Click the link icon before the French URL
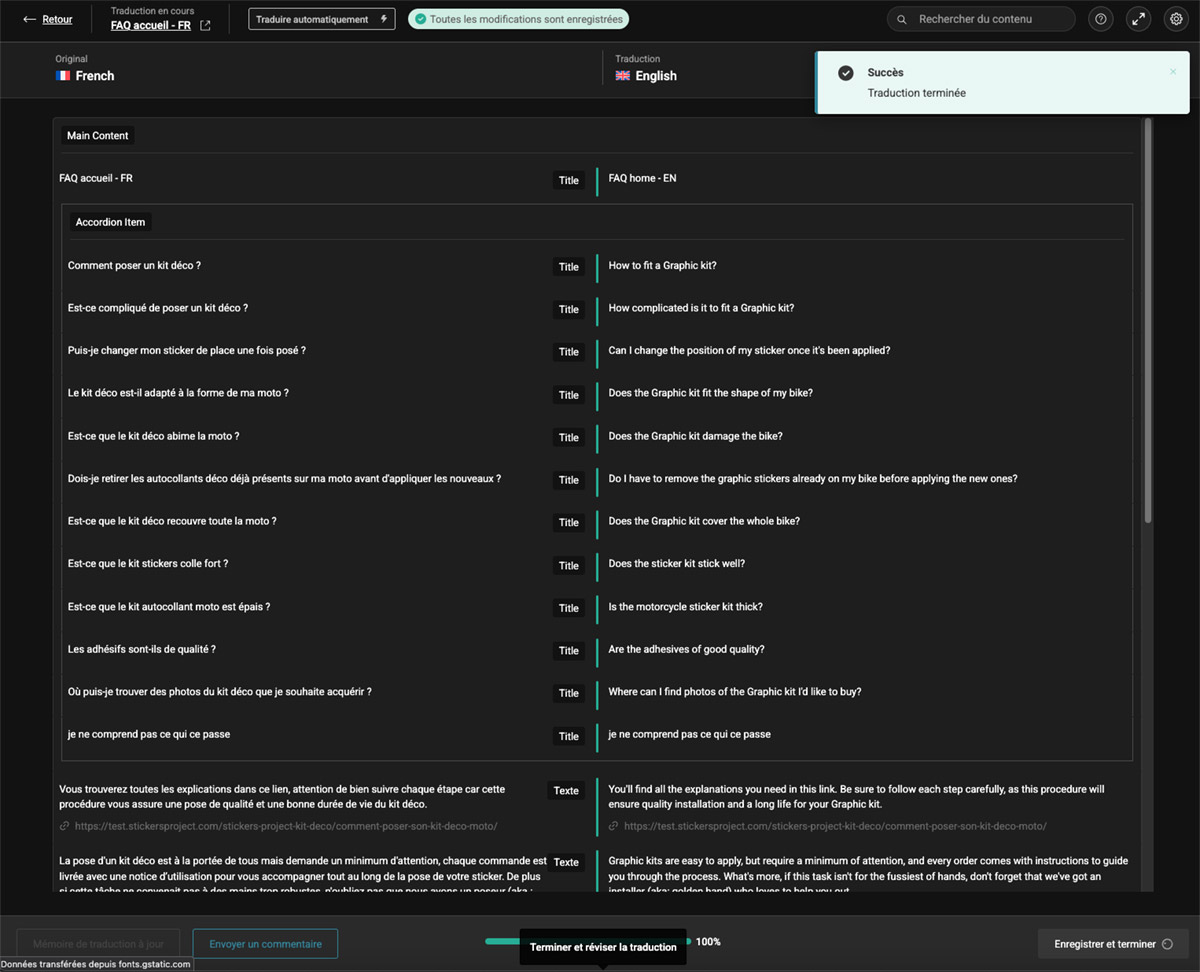 click(x=64, y=827)
